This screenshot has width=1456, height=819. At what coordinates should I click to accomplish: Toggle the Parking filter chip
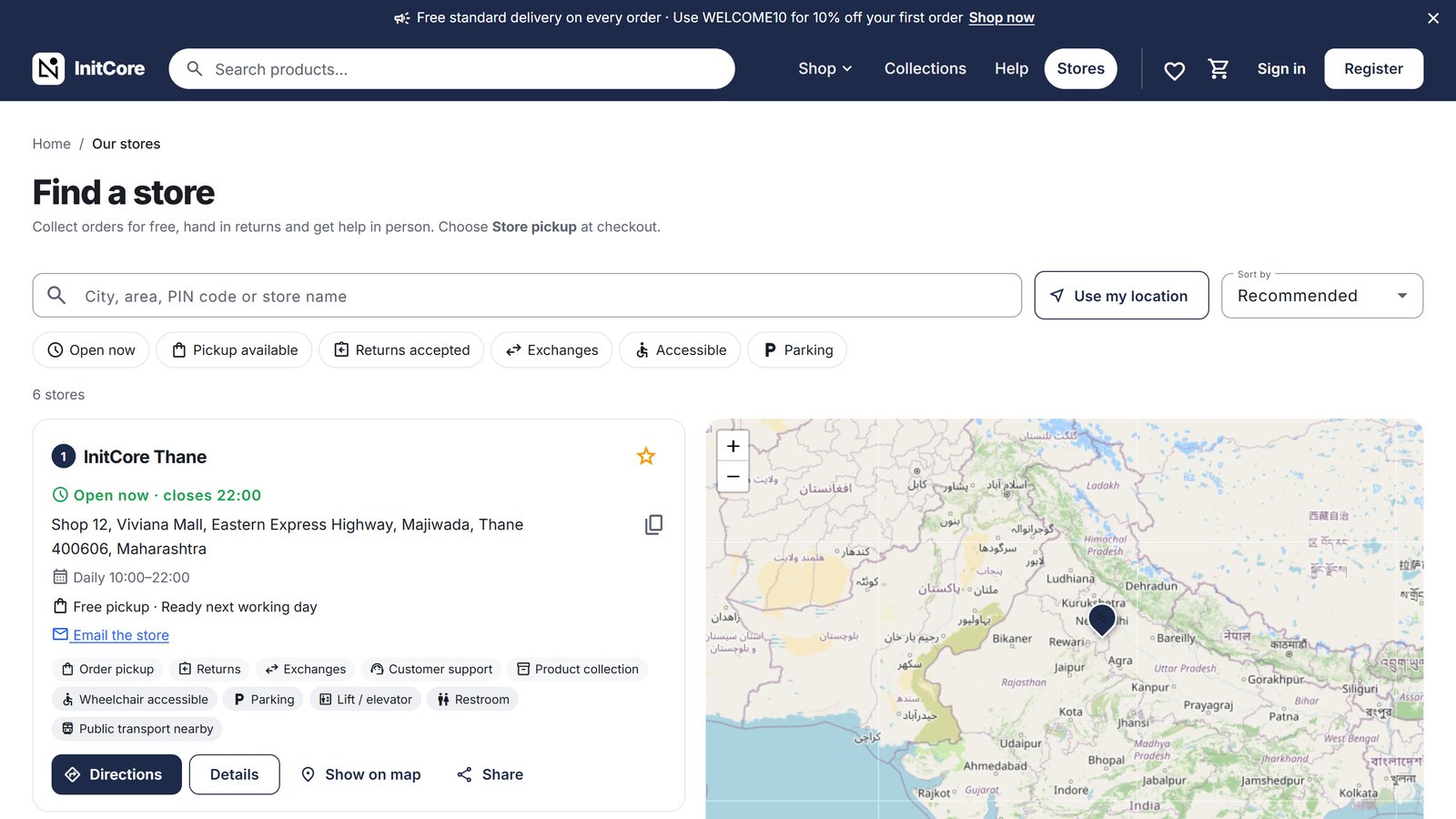point(797,350)
